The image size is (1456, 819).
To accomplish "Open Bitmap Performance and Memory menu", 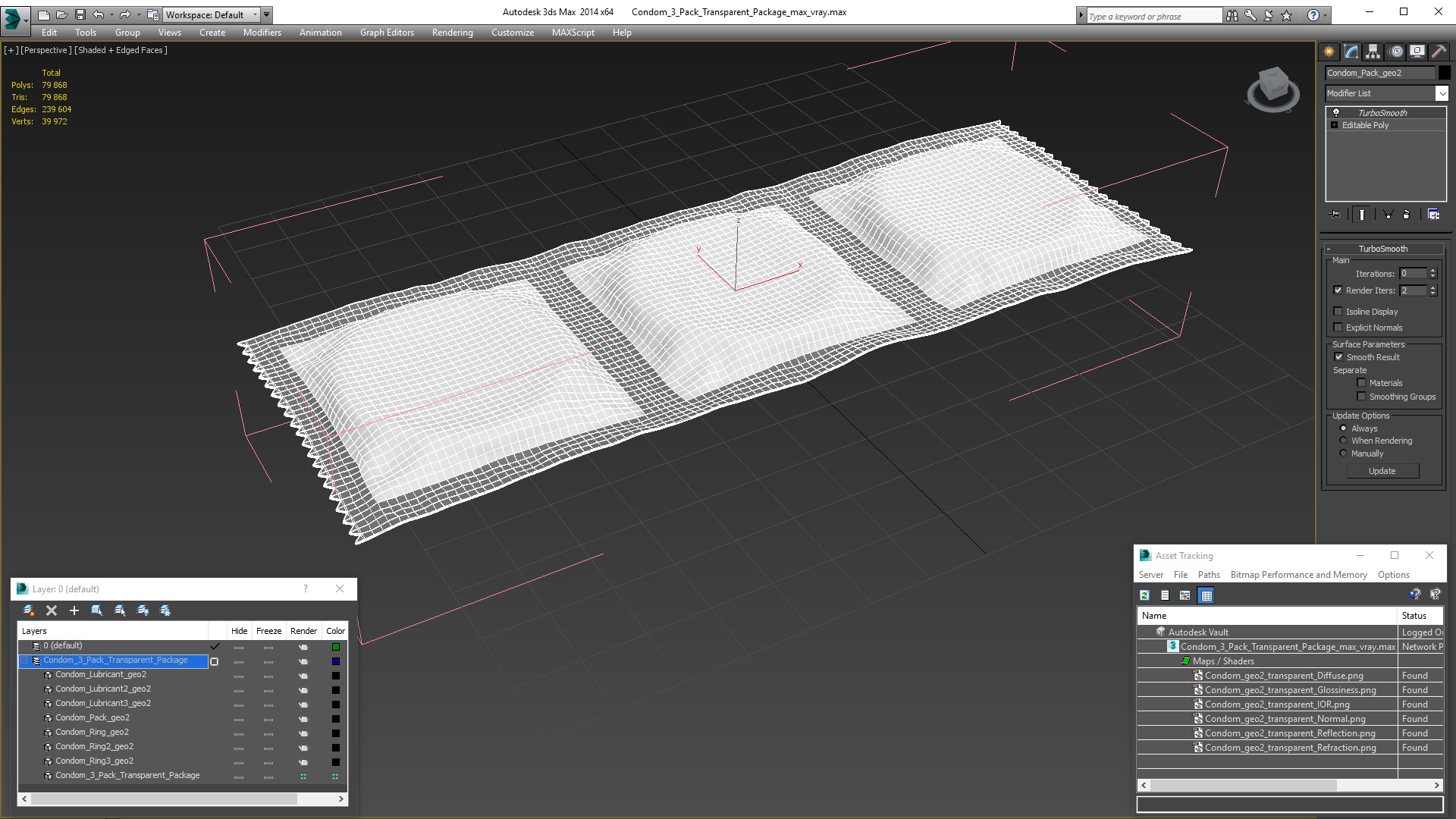I will (1298, 575).
